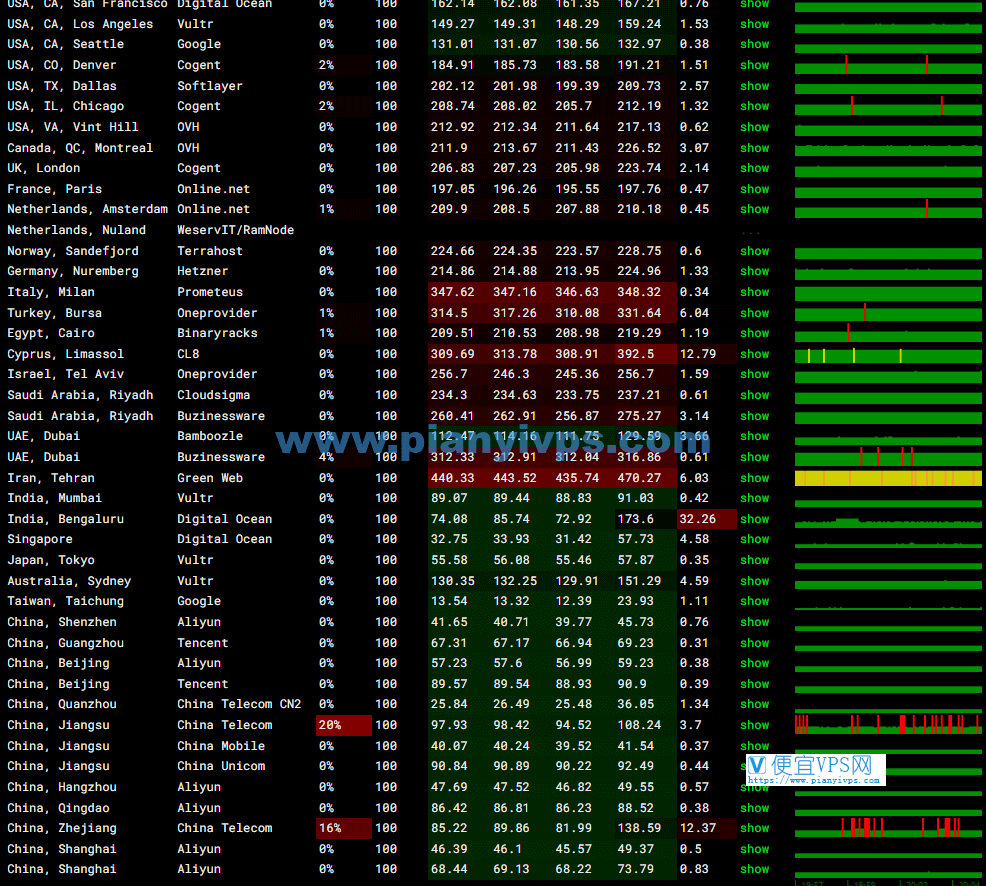Click the "China Unicom" provider text
986x886 pixels.
[221, 766]
